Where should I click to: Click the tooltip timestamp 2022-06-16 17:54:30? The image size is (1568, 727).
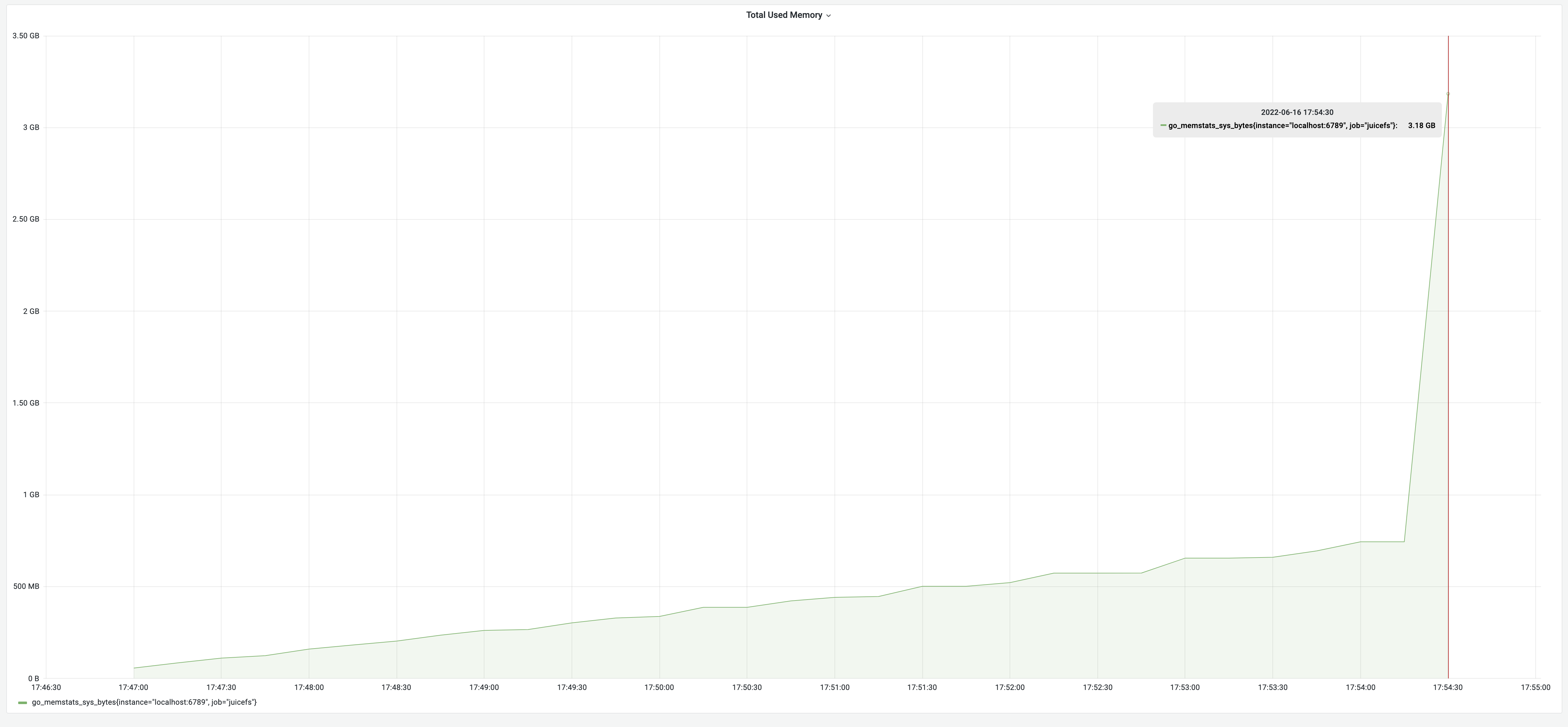[1297, 112]
